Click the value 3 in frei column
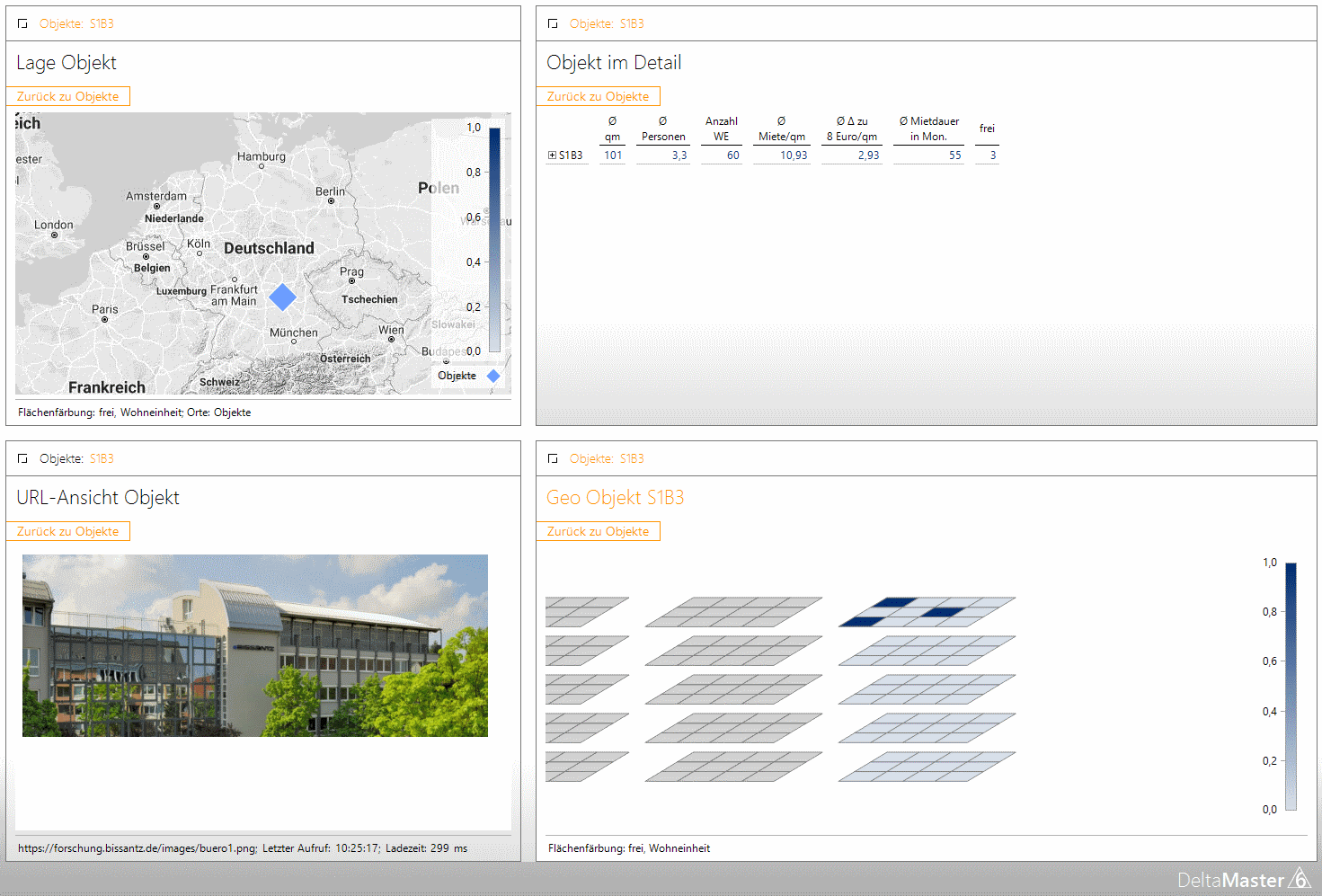 click(x=993, y=155)
